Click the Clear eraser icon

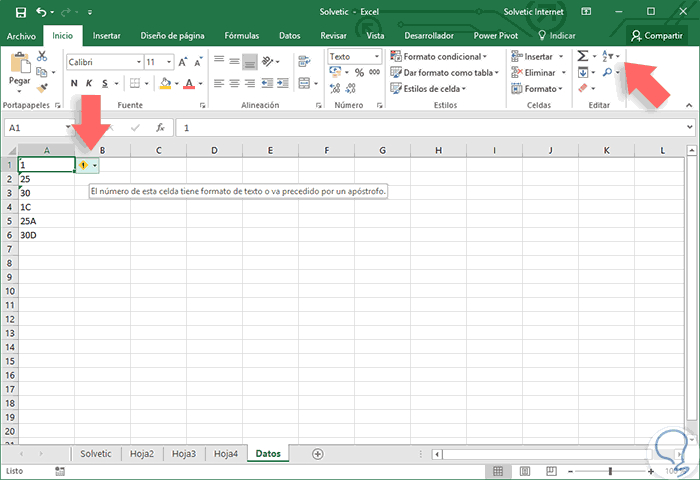[583, 88]
